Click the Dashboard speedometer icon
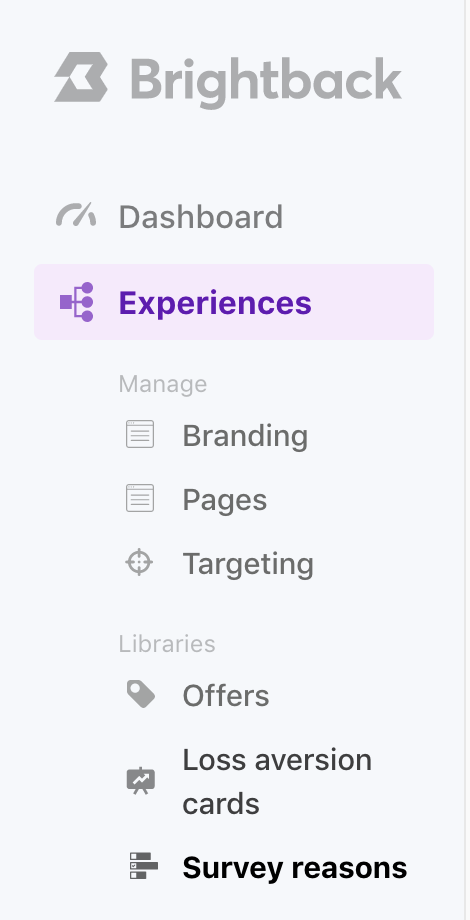This screenshot has width=470, height=920. coord(76,215)
